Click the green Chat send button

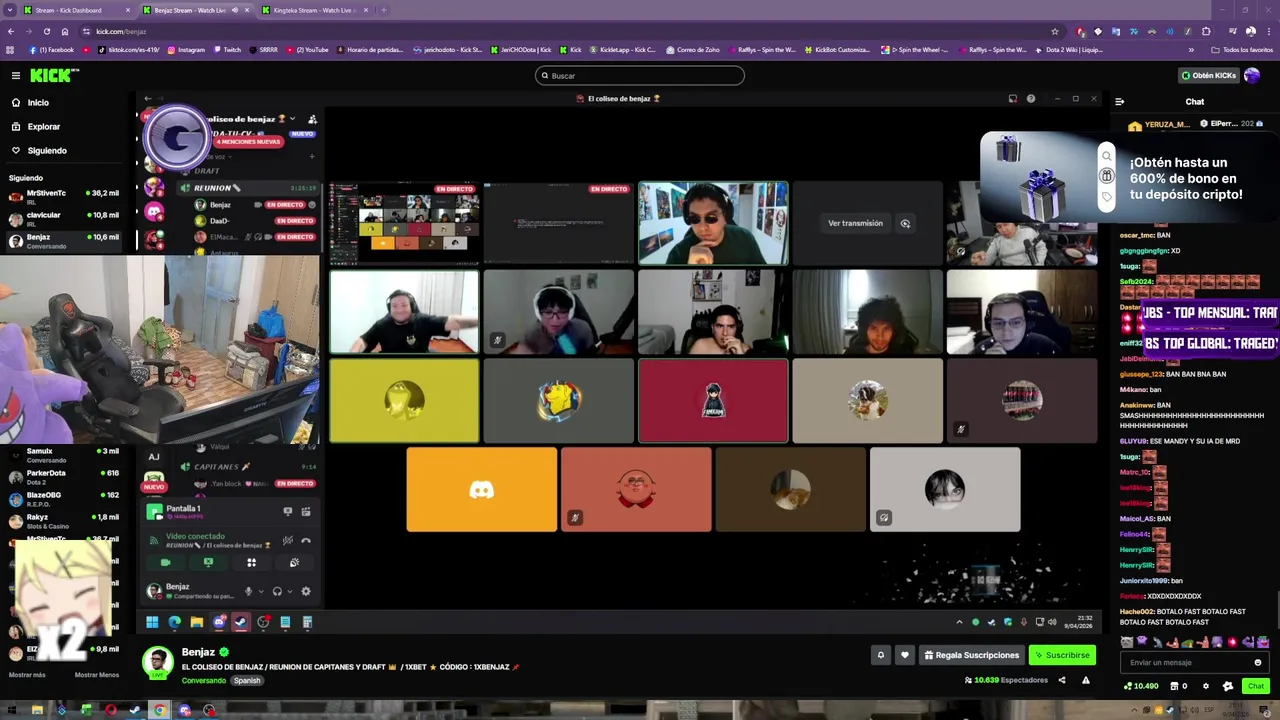point(1256,686)
